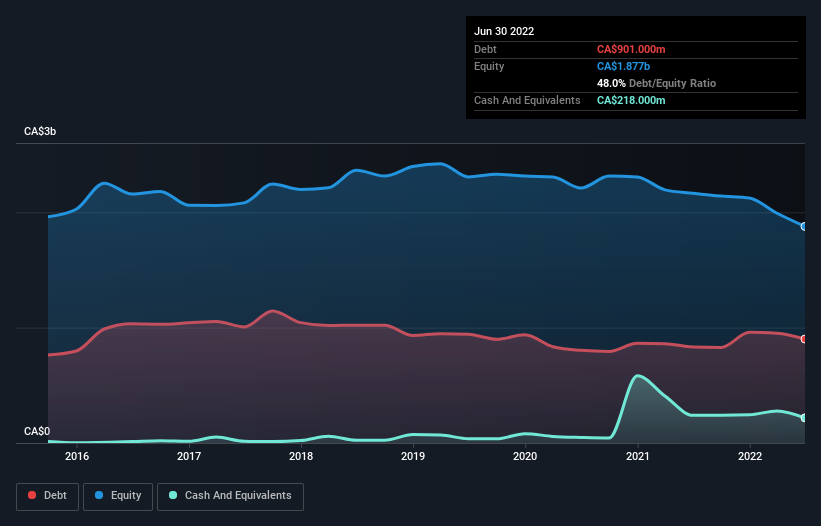Image resolution: width=821 pixels, height=526 pixels.
Task: Click the CA$218.000m cash value
Action: pos(631,100)
